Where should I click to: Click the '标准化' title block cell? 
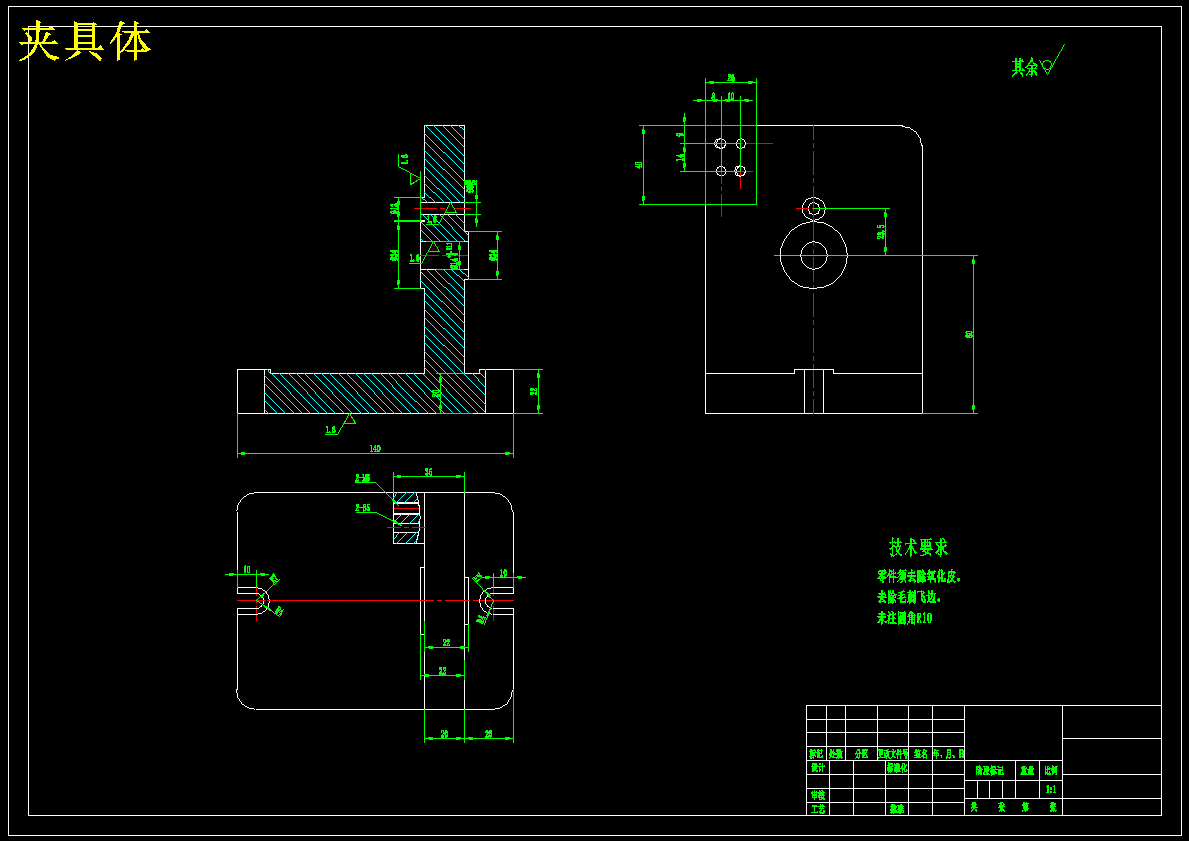897,767
